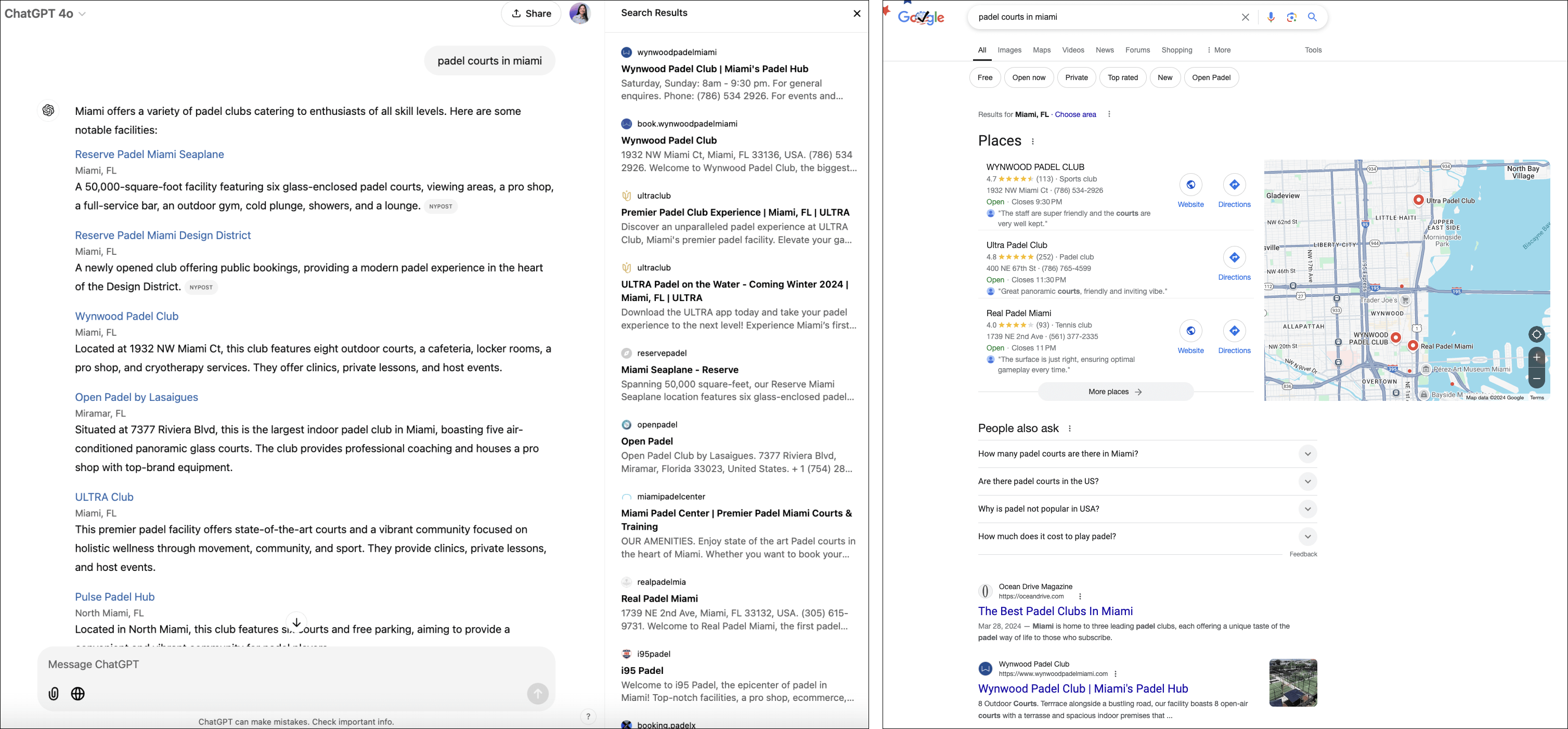Image resolution: width=1568 pixels, height=729 pixels.
Task: Click the NYPOST citation after the Seaplane description
Action: [x=440, y=206]
